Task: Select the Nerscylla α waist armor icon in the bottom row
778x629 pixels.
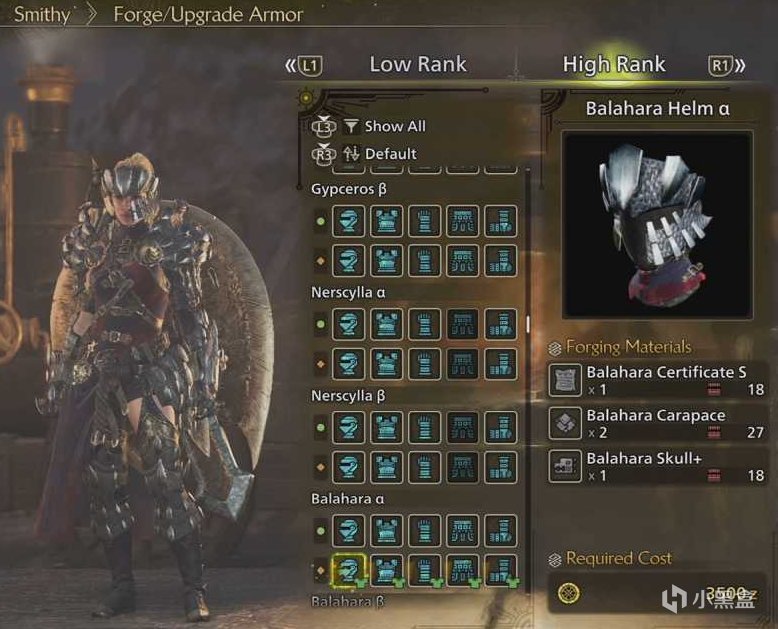Action: click(x=462, y=364)
